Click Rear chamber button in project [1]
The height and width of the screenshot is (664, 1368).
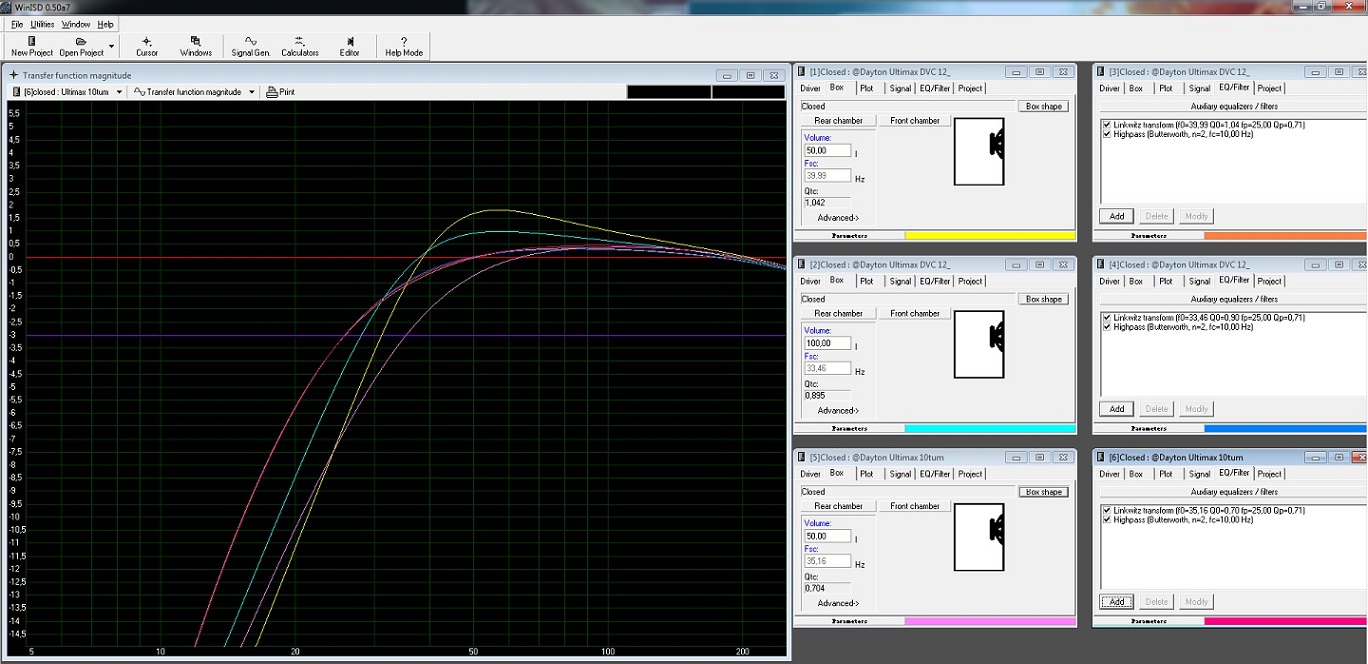[x=838, y=121]
